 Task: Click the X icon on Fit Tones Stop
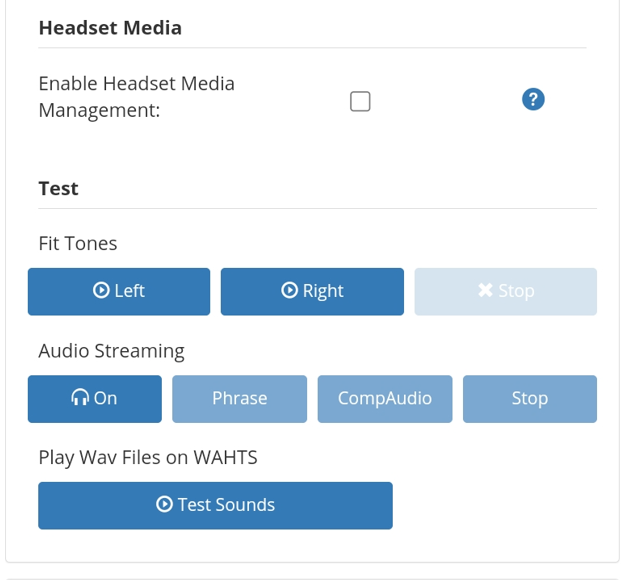pyautogui.click(x=485, y=291)
